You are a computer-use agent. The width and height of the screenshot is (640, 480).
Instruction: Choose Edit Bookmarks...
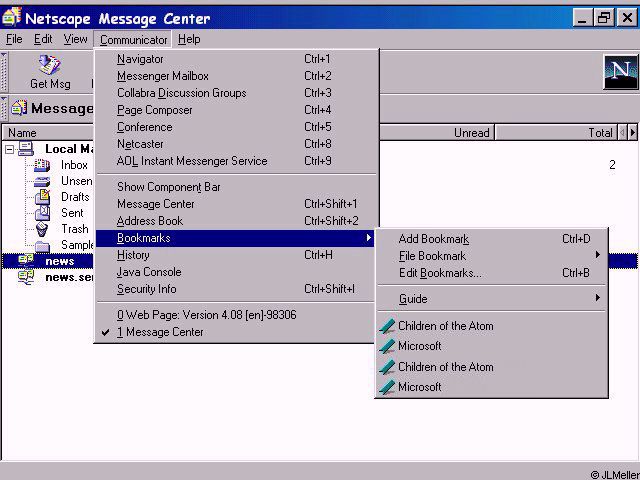point(491,273)
